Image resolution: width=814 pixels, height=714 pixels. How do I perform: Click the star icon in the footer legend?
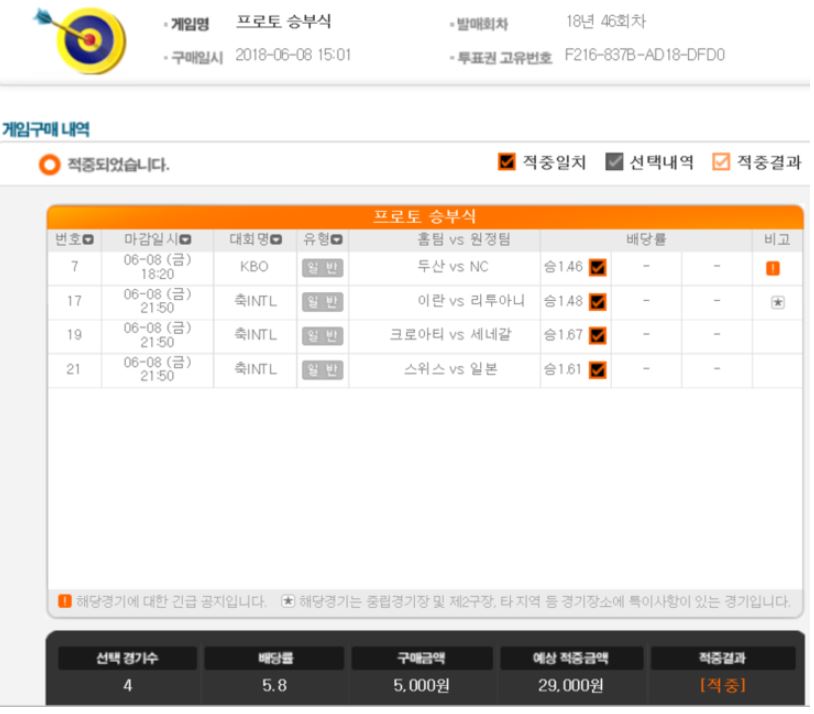288,601
